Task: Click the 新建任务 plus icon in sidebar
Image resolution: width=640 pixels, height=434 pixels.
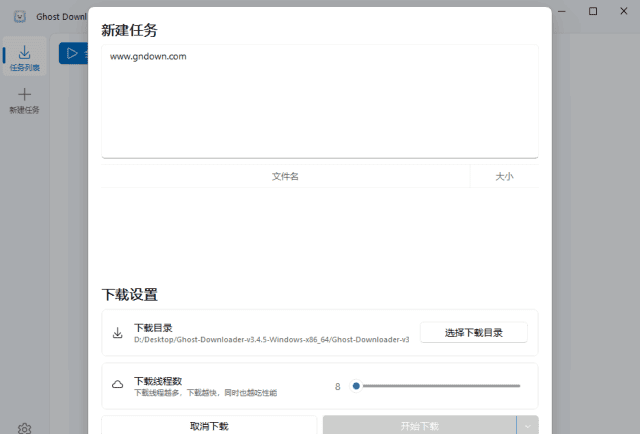Action: [x=24, y=94]
